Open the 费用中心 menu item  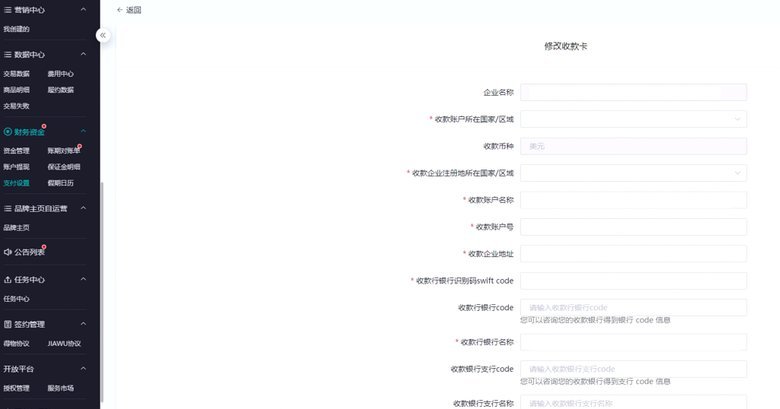61,74
